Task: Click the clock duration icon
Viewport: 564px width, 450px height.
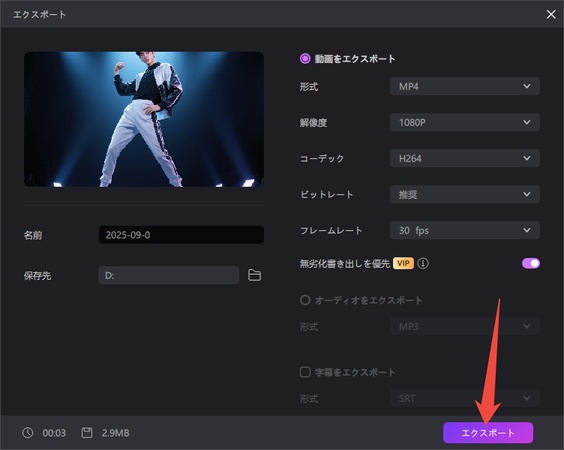Action: pos(28,433)
